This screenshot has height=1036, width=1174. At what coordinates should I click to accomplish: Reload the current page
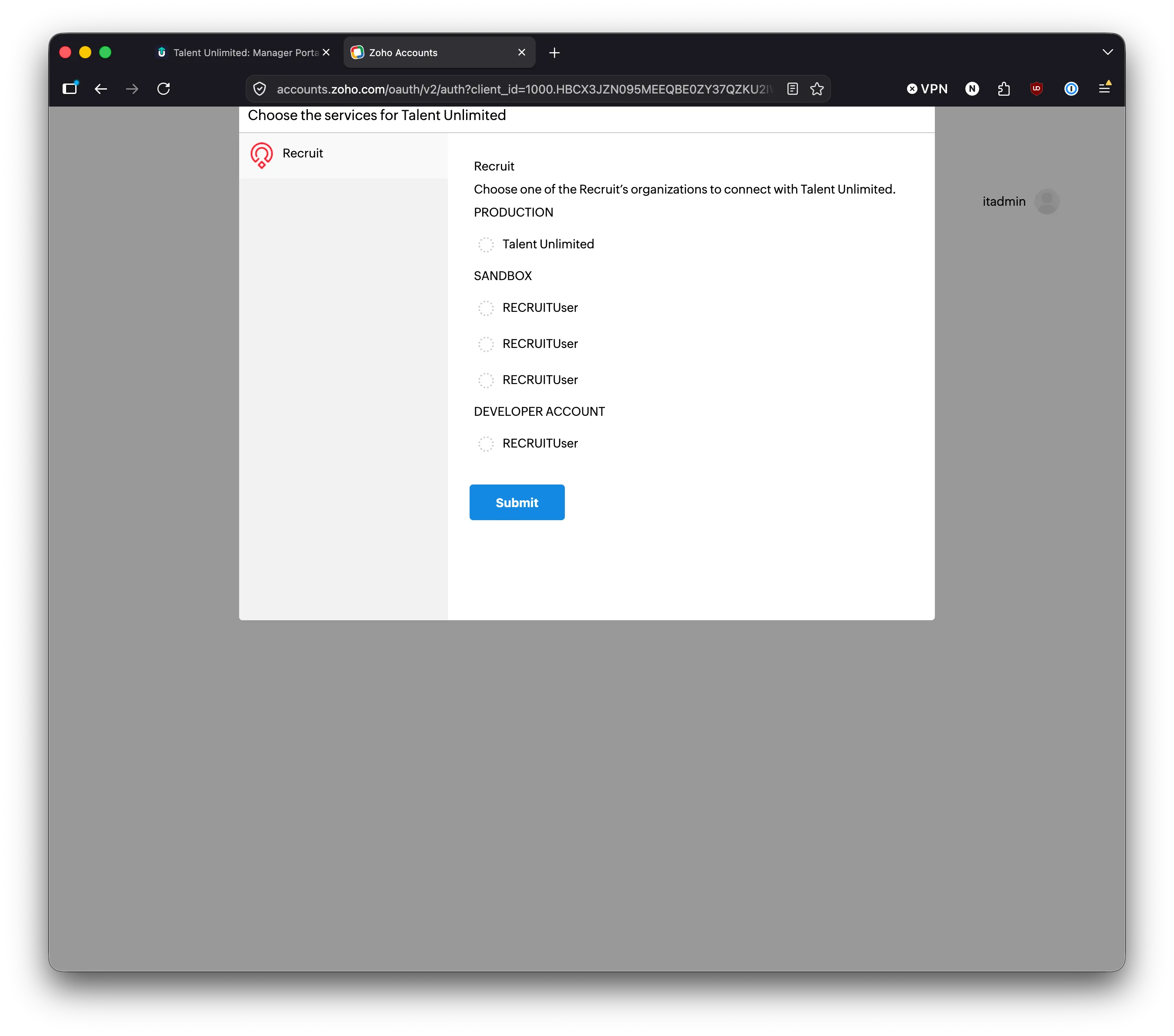(163, 88)
